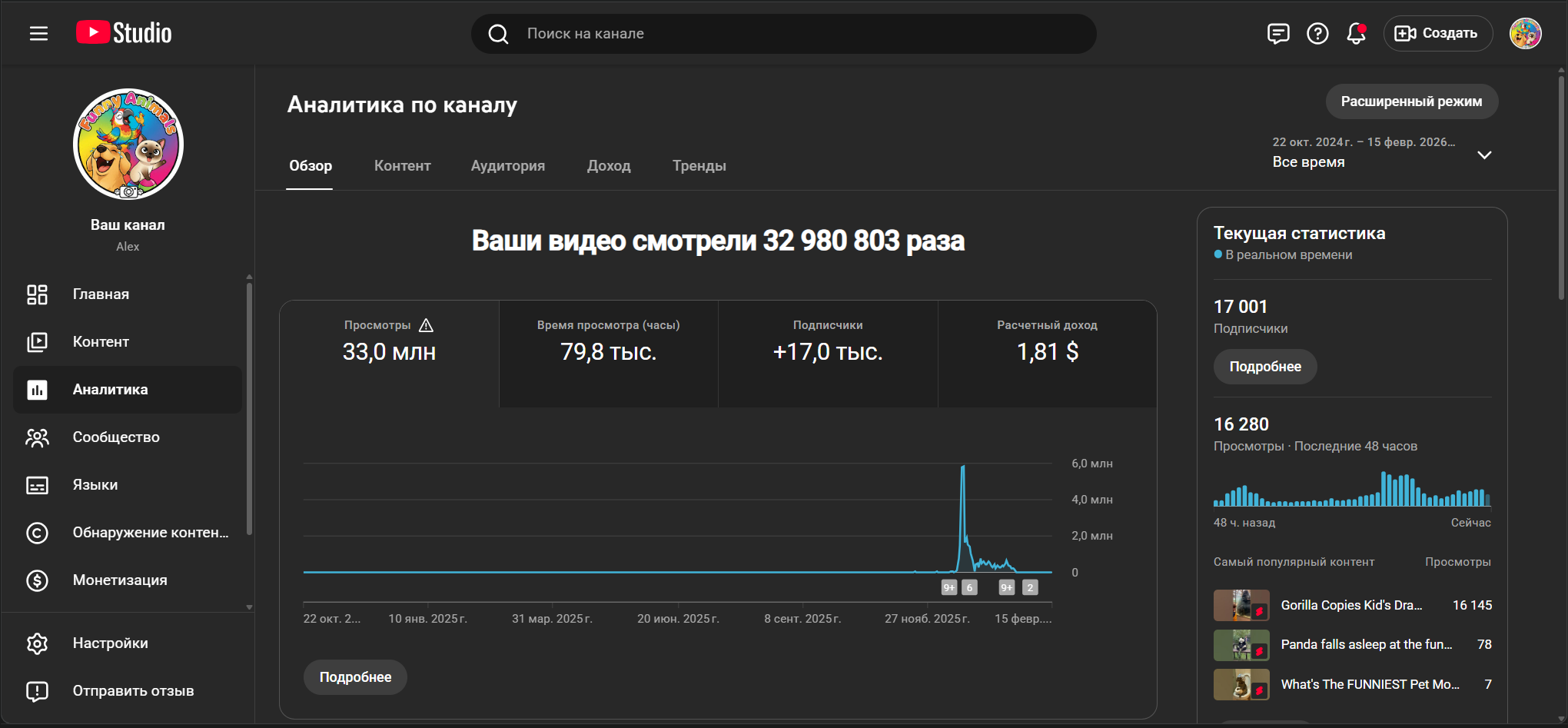Image resolution: width=1568 pixels, height=728 pixels.
Task: Open the What's The FUNNIEST Pet Mo… thumbnail
Action: [1241, 684]
